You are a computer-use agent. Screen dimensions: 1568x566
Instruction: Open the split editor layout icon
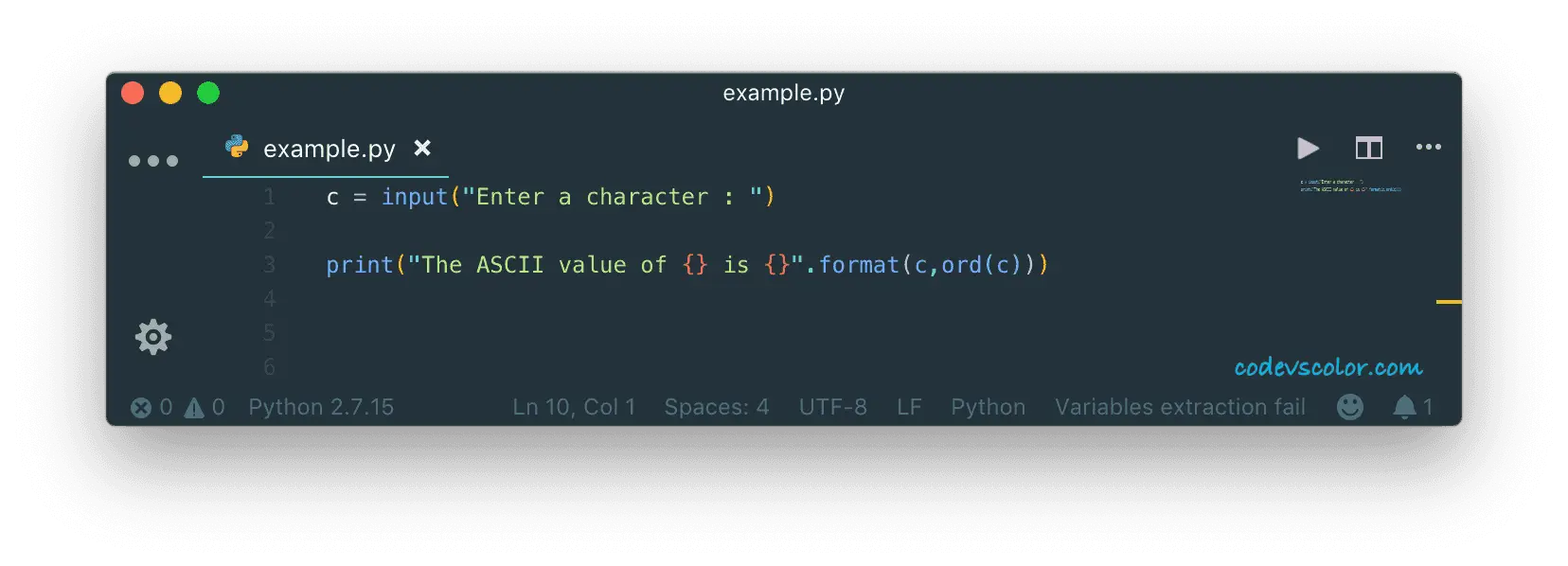tap(1368, 149)
